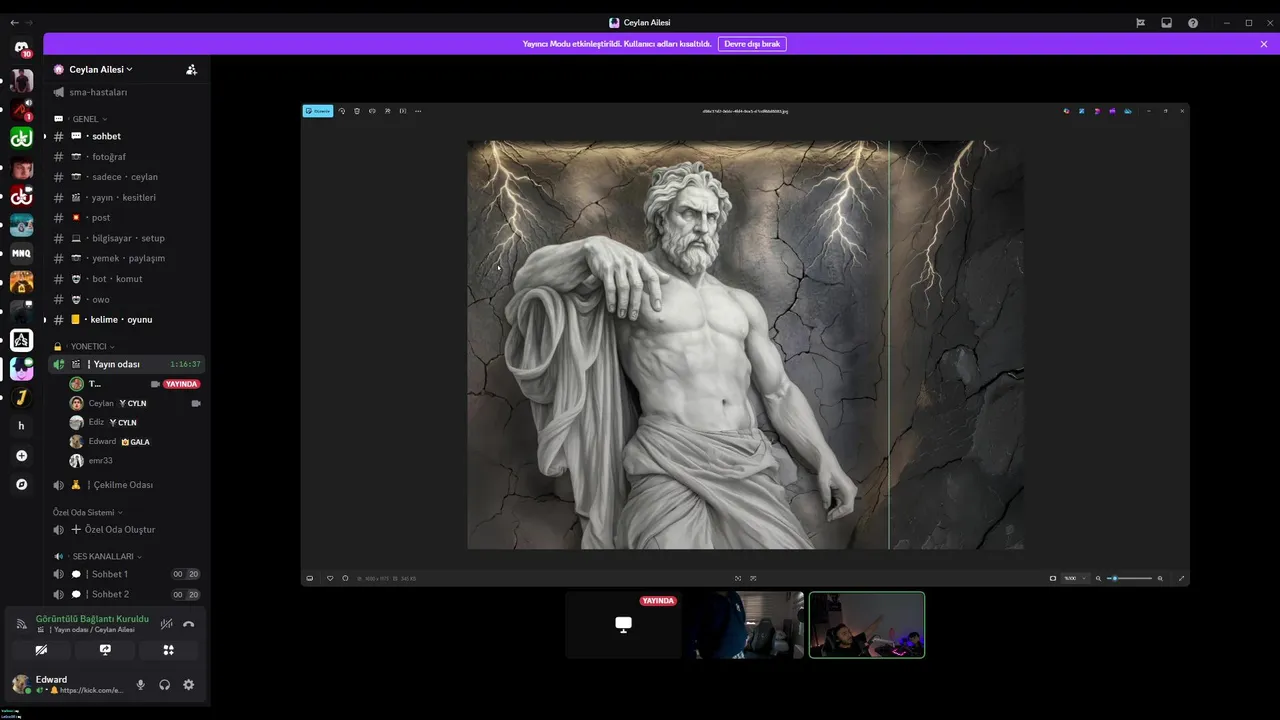This screenshot has width=1280, height=720.
Task: Open the MNQ server icon
Action: [21, 253]
